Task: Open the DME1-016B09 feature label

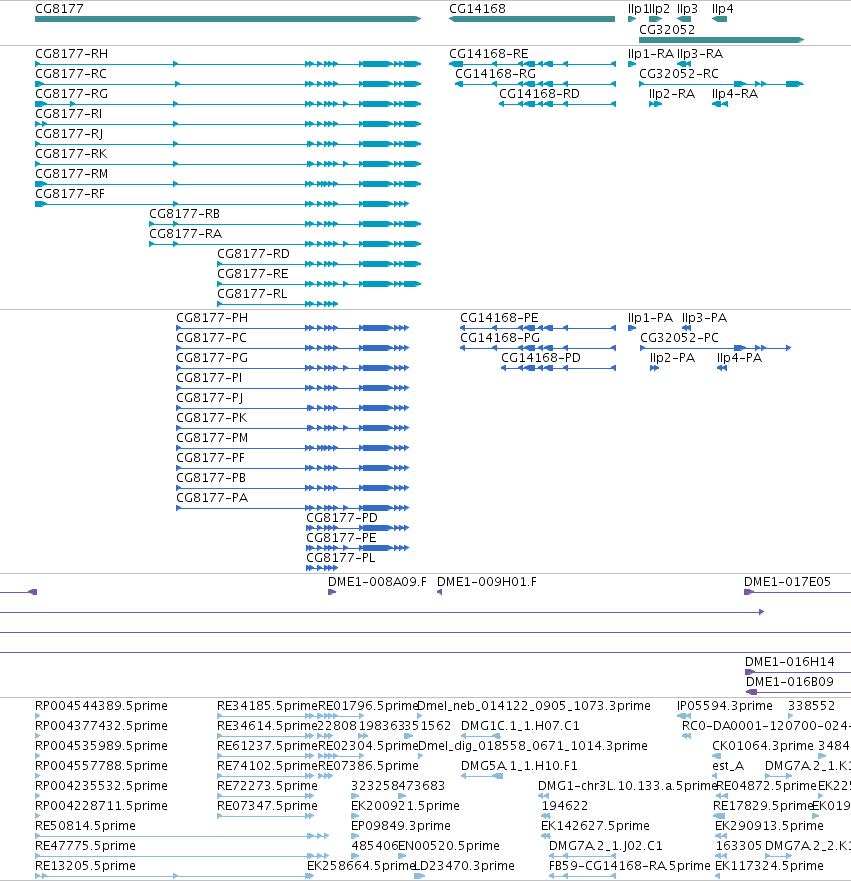Action: [x=790, y=682]
